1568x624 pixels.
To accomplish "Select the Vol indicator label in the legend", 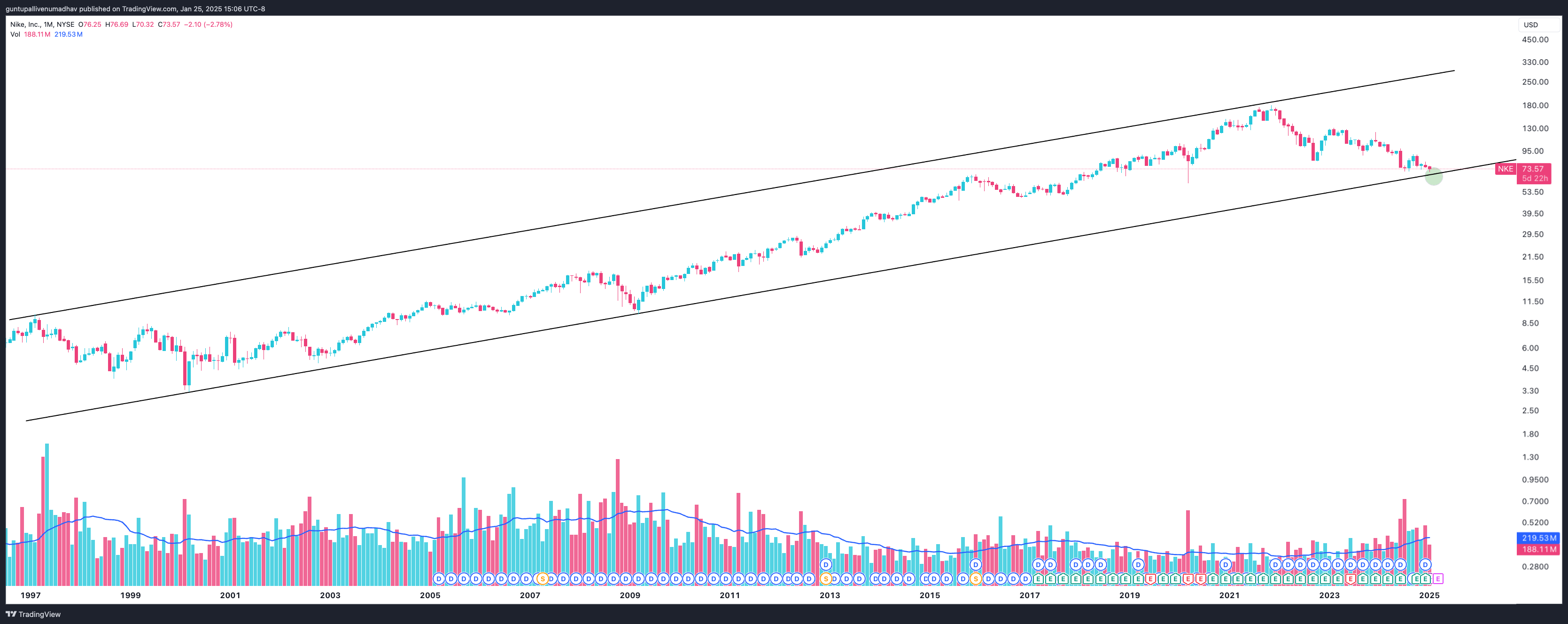I will 15,34.
